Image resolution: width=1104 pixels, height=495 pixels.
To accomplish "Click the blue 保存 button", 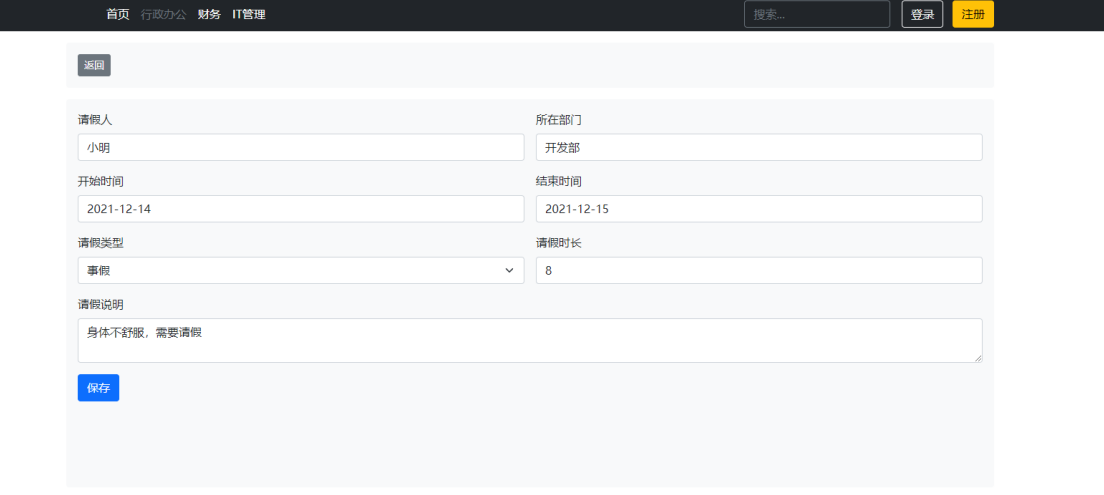I will tap(99, 388).
